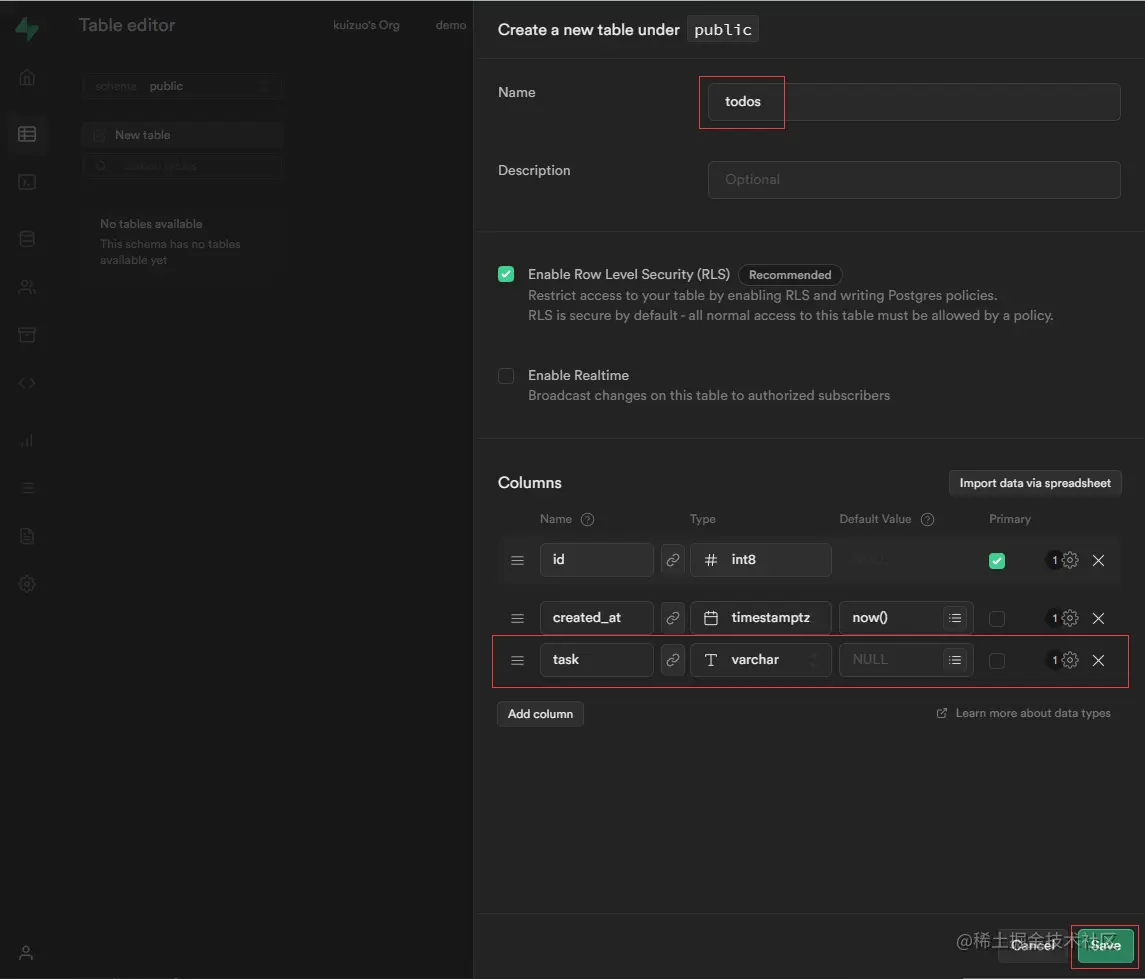Open extra options gear for created_at column

(x=1070, y=618)
